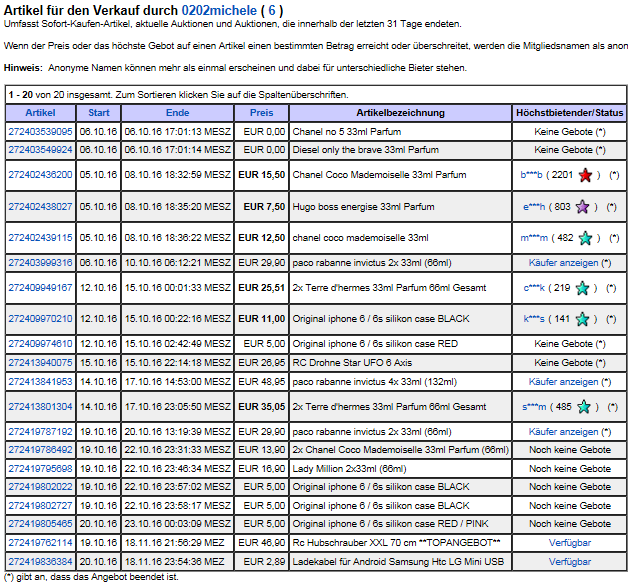This screenshot has width=628, height=585.
Task: Sort table by Ende column
Action: tap(177, 113)
